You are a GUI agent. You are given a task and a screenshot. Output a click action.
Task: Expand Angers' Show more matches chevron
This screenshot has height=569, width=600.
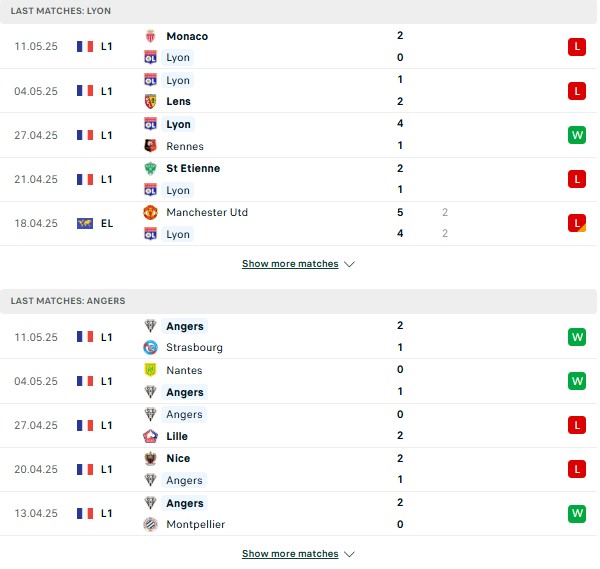pos(349,554)
